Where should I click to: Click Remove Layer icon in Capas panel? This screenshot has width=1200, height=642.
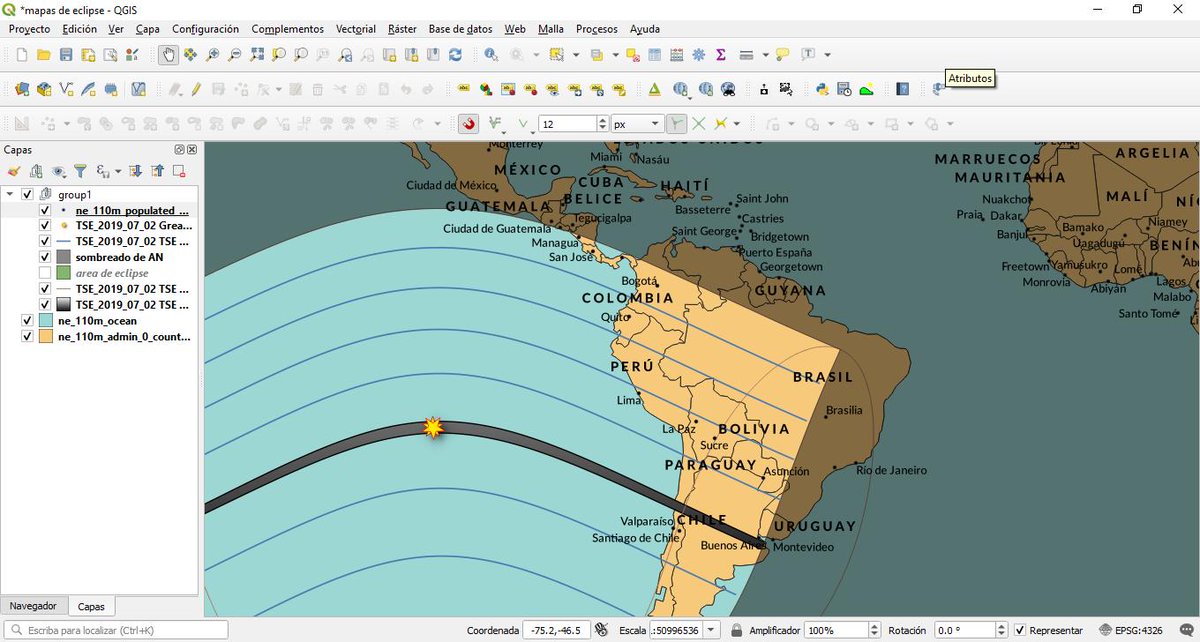point(178,171)
